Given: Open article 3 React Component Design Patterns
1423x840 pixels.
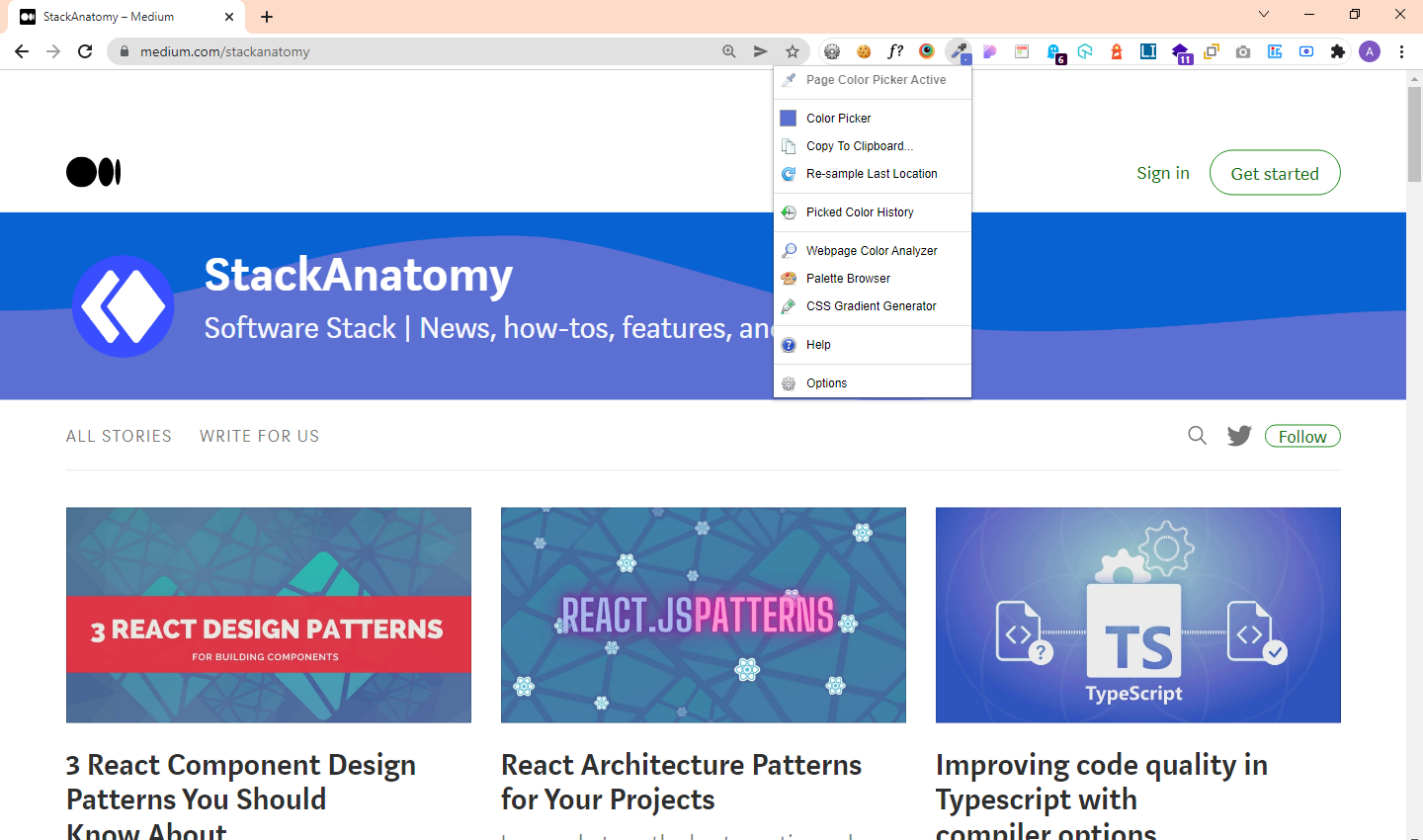Looking at the screenshot, I should [241, 797].
